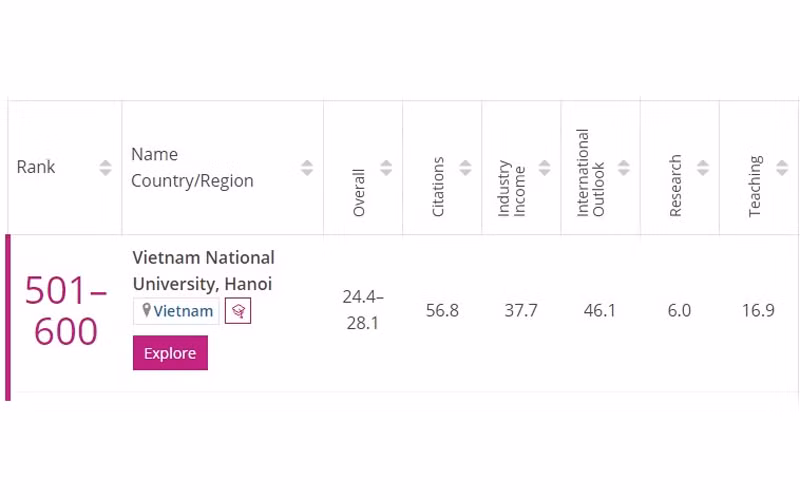This screenshot has width=800, height=500.
Task: Click the Name Country/Region header text
Action: coord(192,168)
